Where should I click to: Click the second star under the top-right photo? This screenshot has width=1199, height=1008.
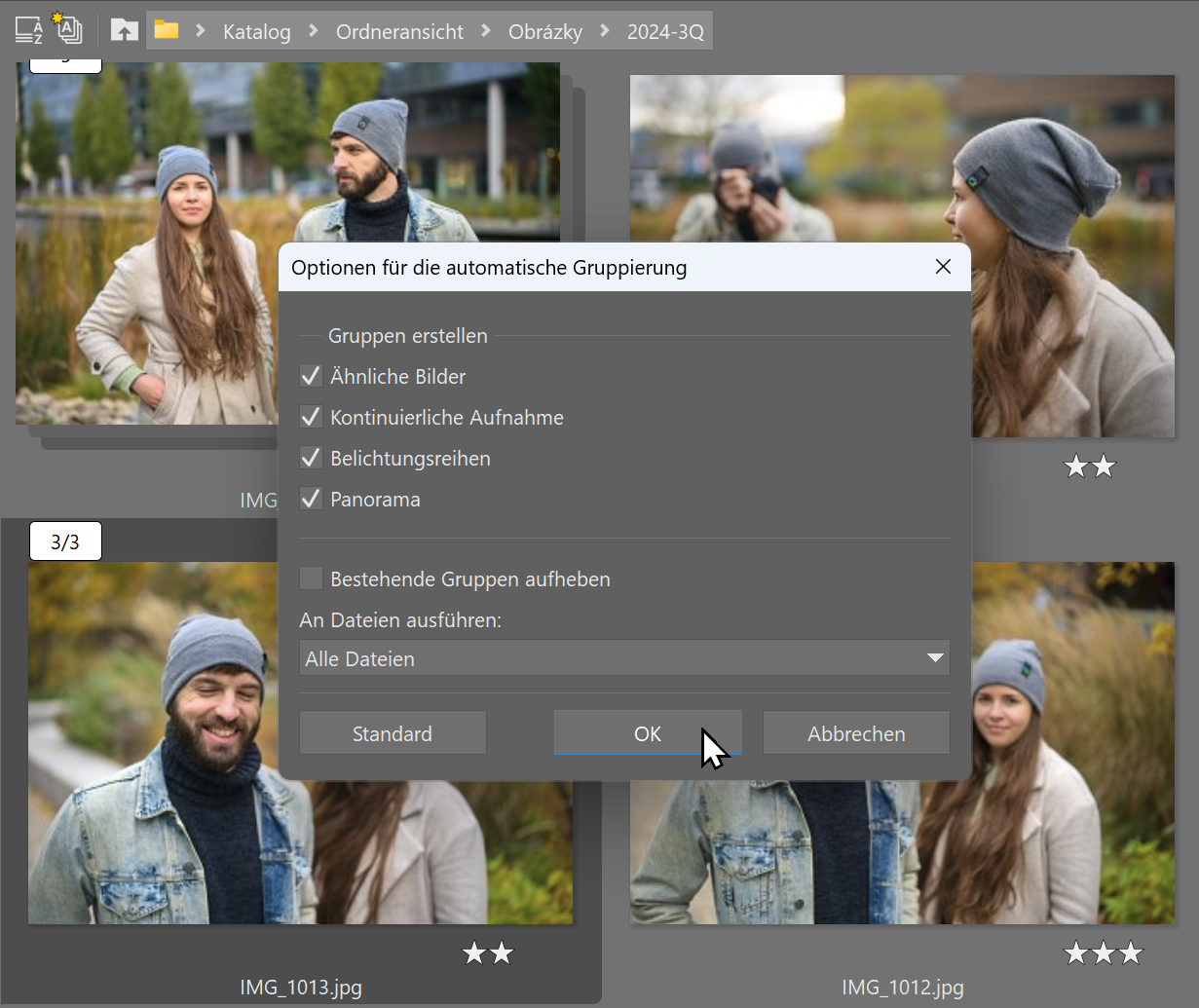tap(1102, 467)
